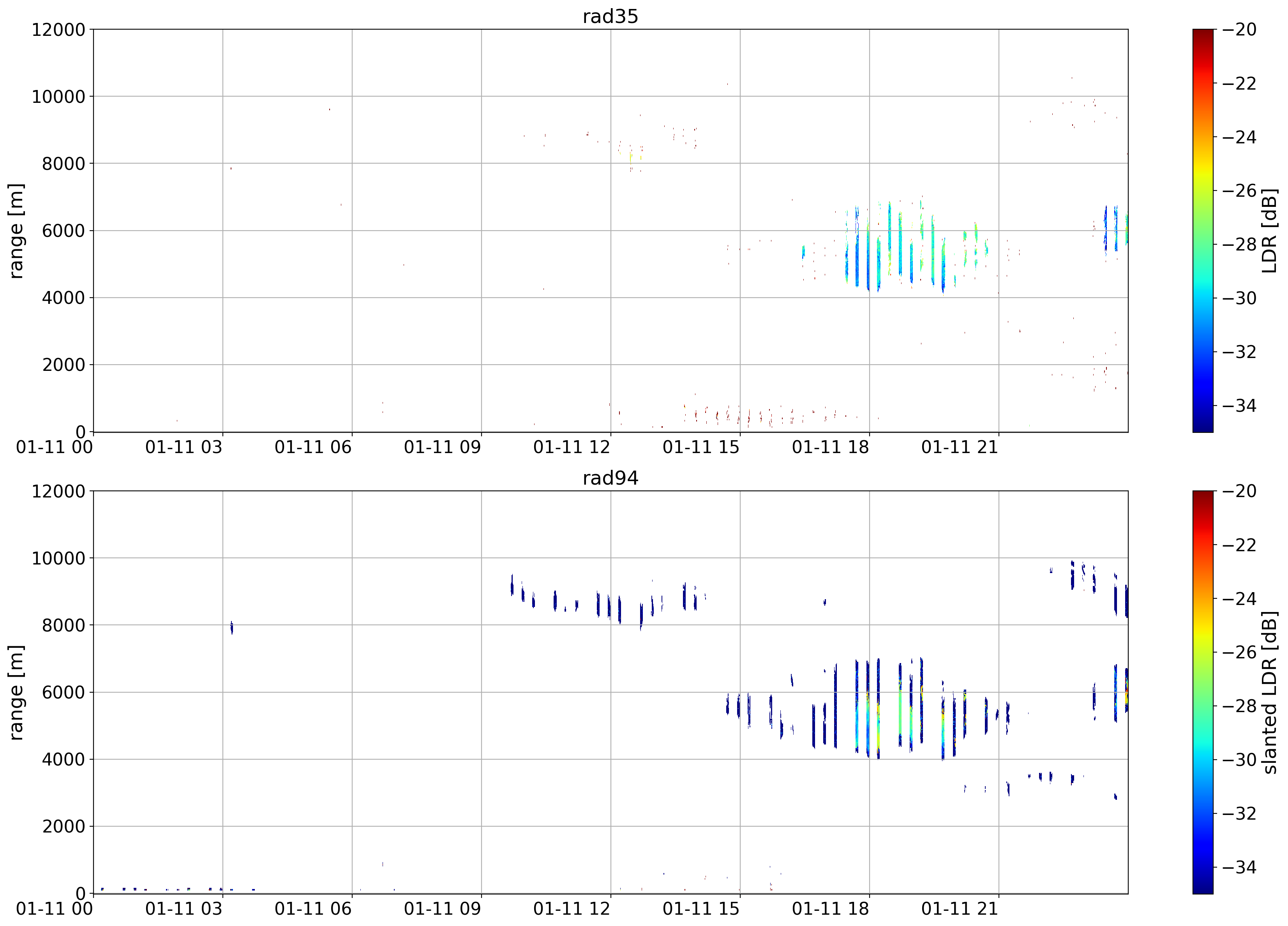Viewport: 1288px width, 926px height.
Task: Click the 01-11 00 x-tick under rad94
Action: (55, 908)
